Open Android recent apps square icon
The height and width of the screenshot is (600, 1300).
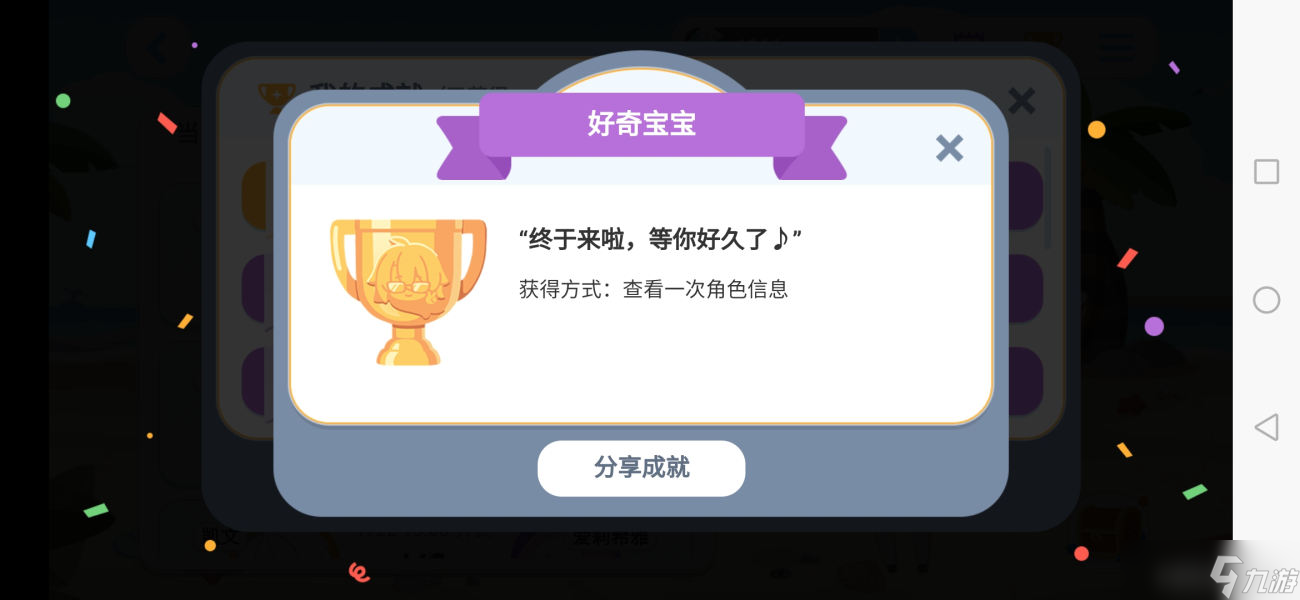(x=1266, y=171)
